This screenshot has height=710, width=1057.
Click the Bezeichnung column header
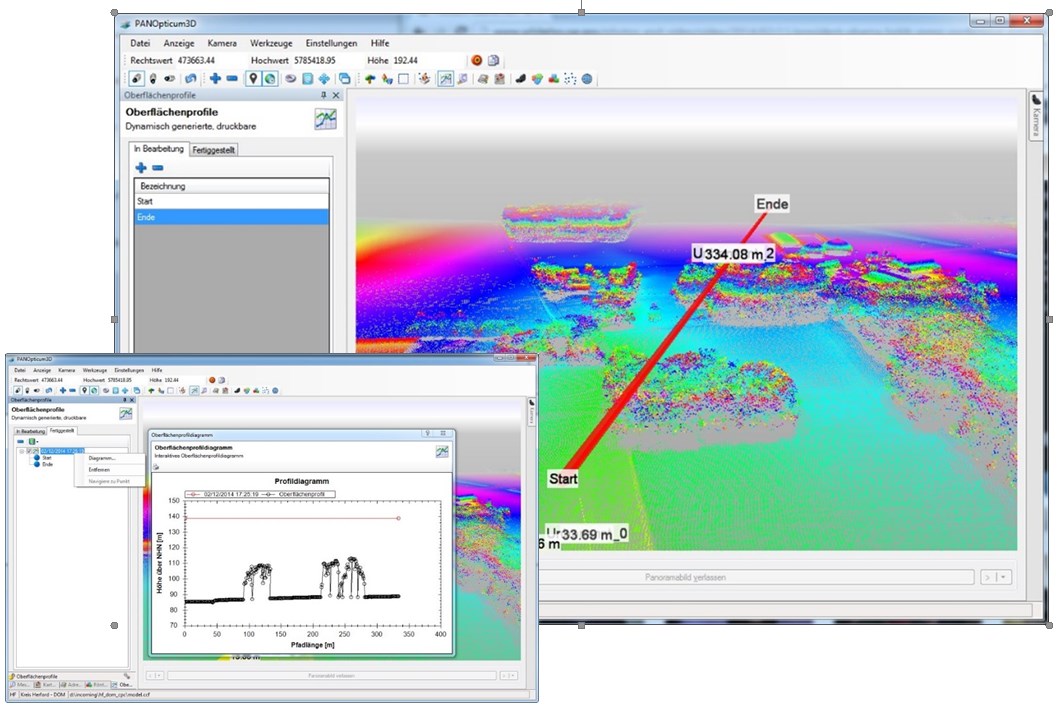232,186
